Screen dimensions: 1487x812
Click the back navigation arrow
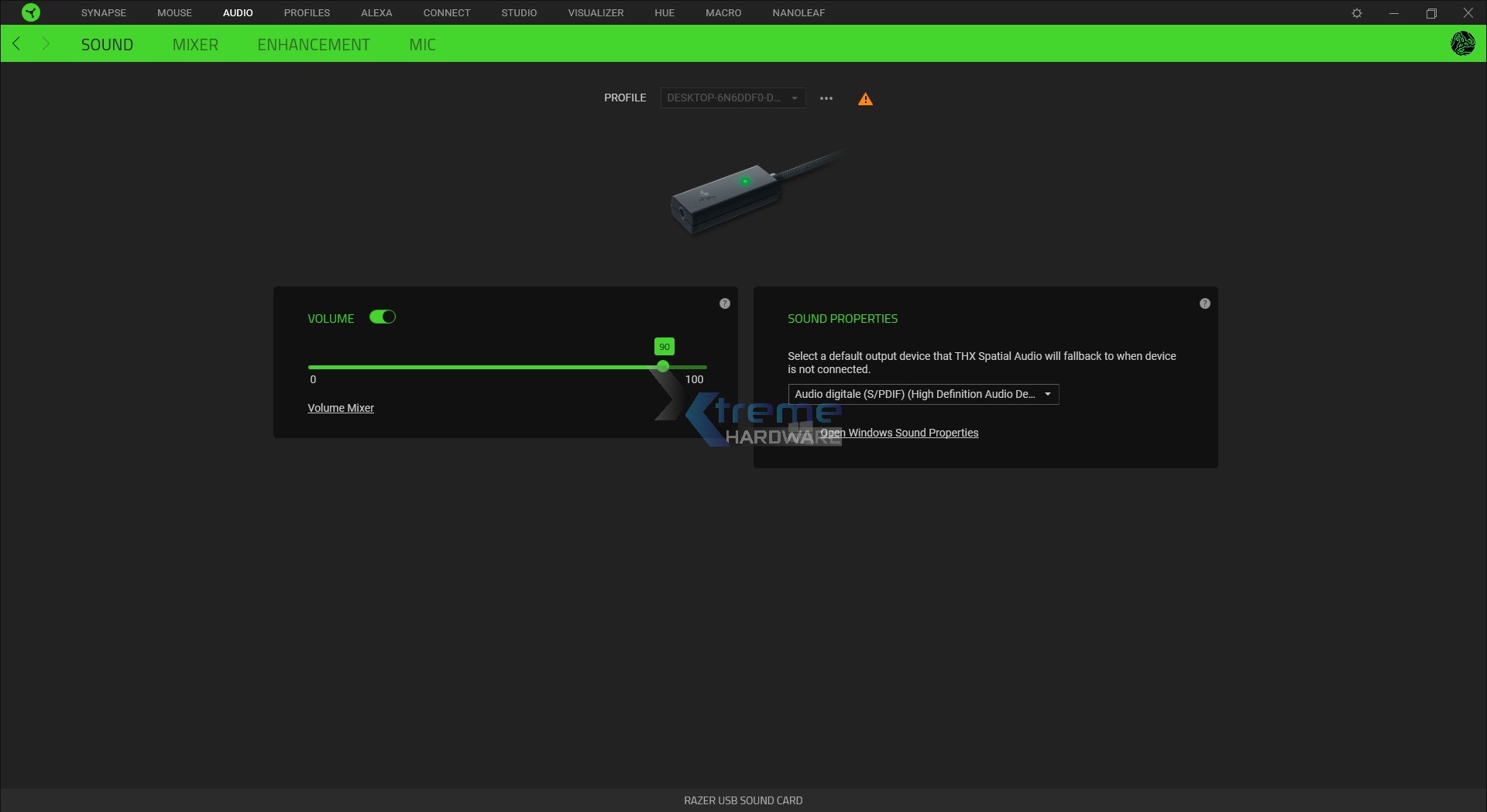click(15, 43)
